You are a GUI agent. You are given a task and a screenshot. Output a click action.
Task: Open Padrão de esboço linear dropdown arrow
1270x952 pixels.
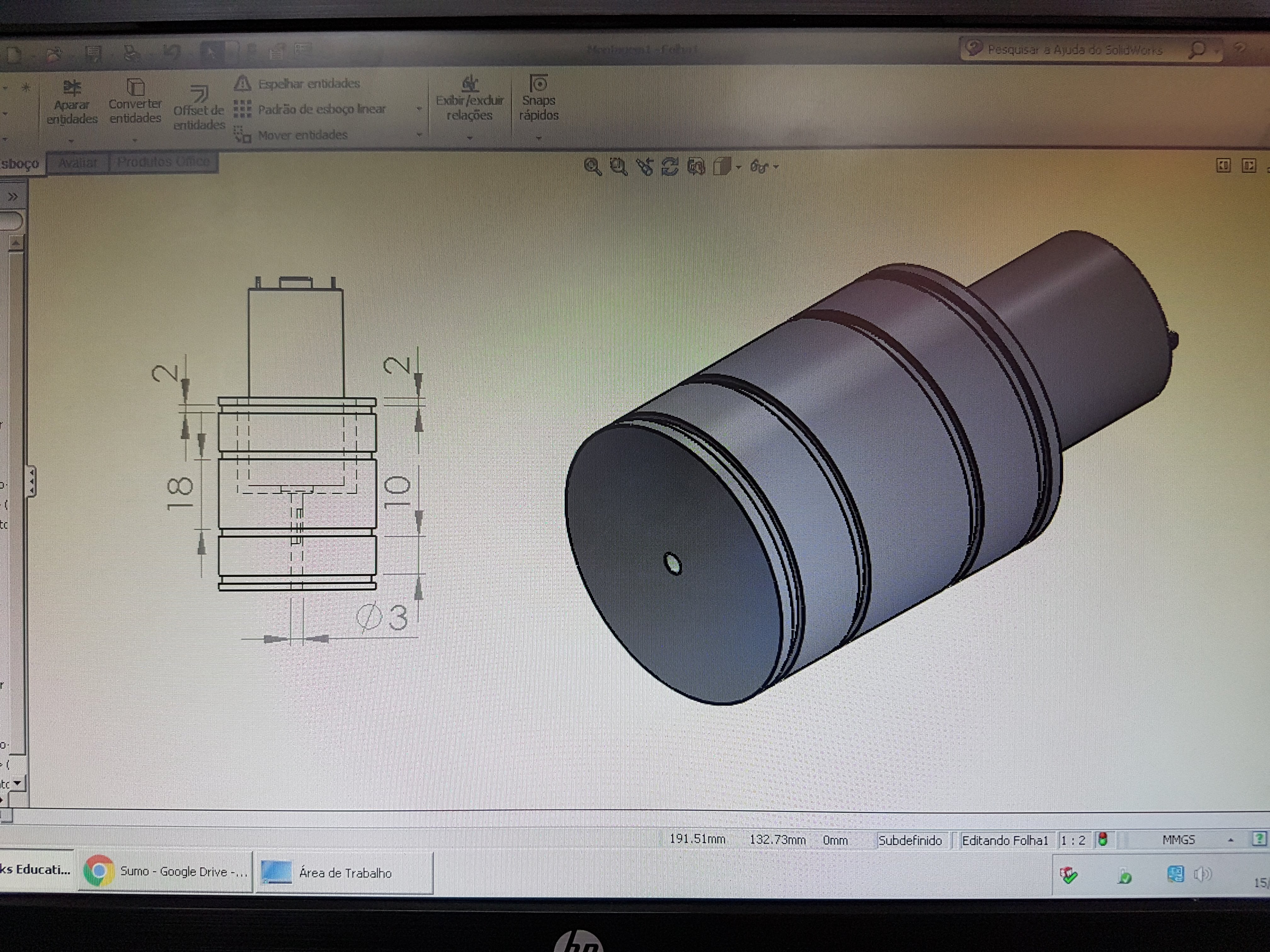tap(419, 109)
